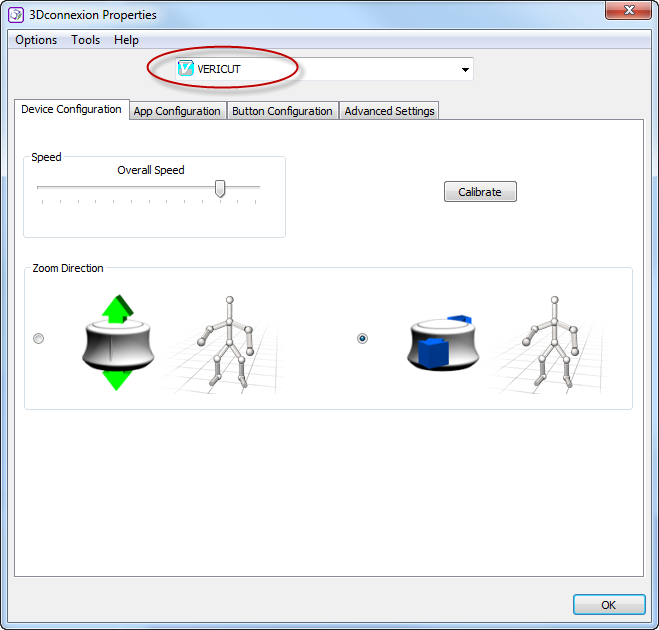Click the 3Dconnexion title bar icon
The height and width of the screenshot is (630, 659).
pyautogui.click(x=16, y=15)
